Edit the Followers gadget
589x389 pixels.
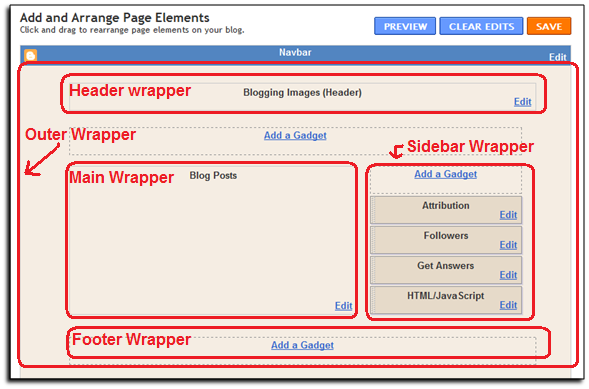click(x=508, y=245)
